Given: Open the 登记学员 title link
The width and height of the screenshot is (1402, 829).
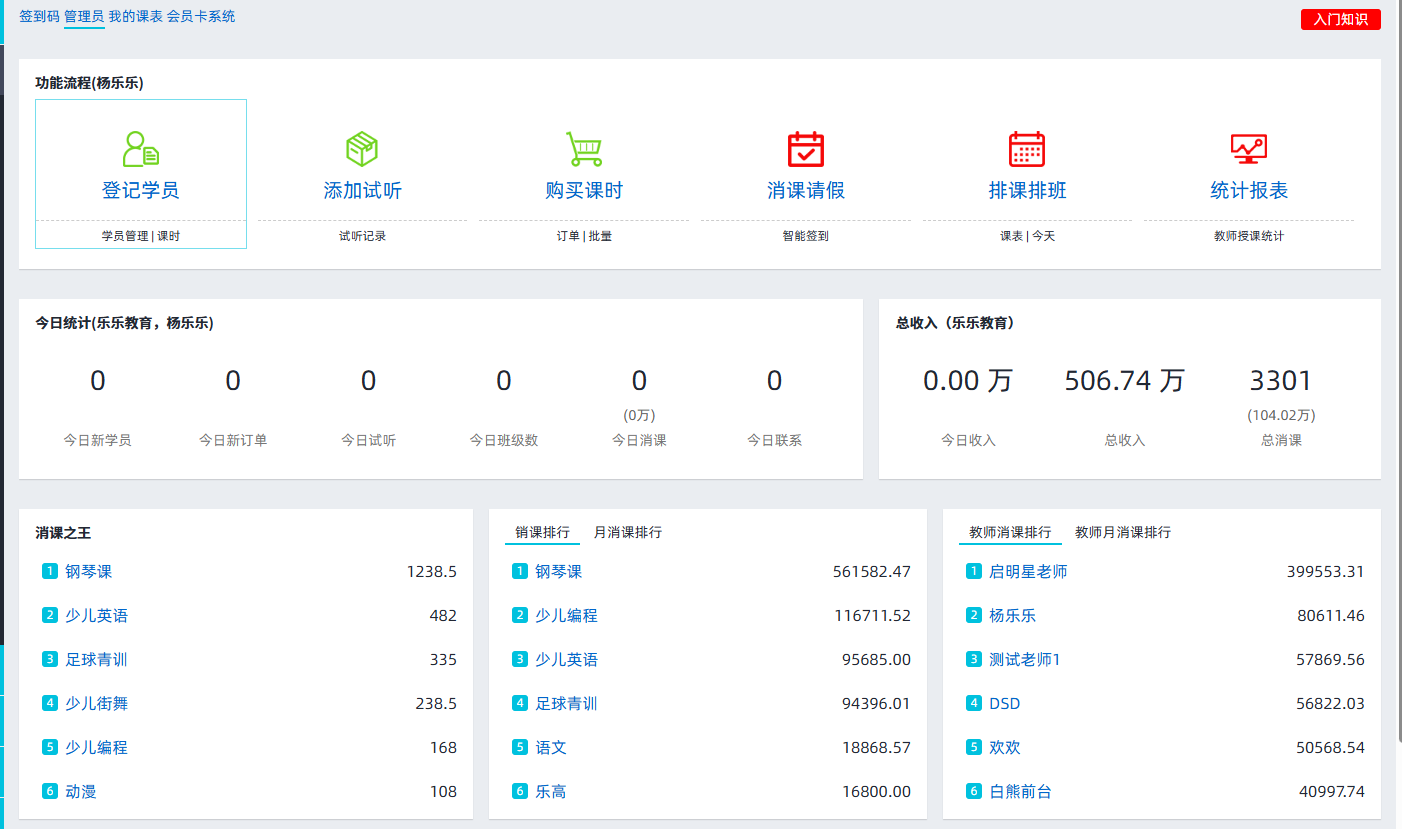Looking at the screenshot, I should tap(141, 190).
